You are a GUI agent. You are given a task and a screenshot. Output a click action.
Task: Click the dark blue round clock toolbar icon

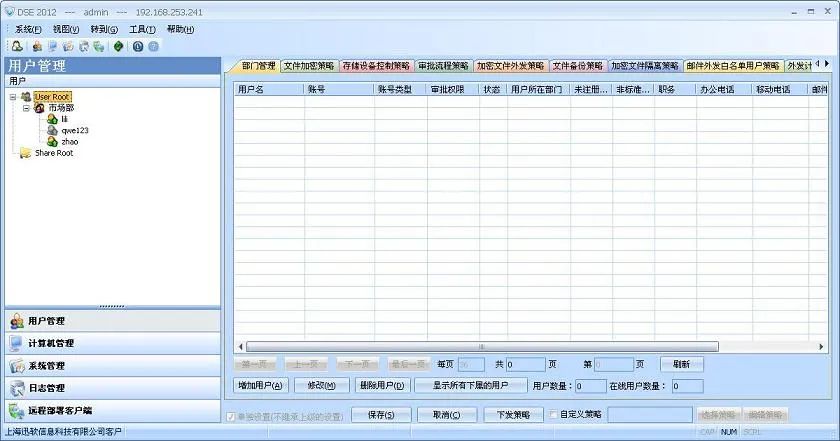pos(138,47)
